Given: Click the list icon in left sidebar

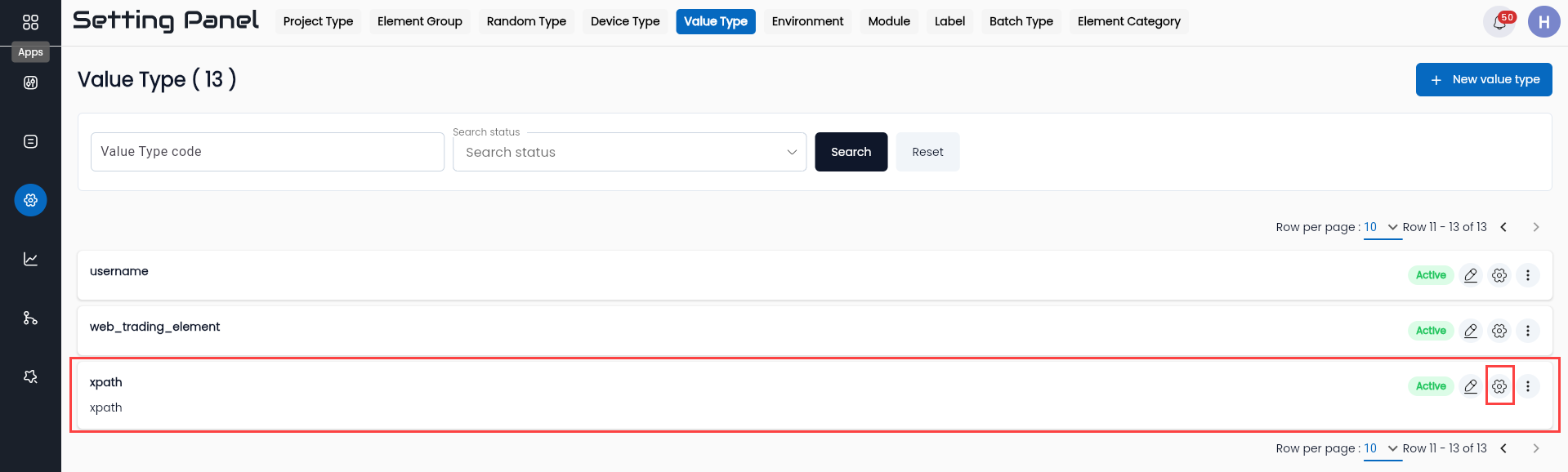Looking at the screenshot, I should pos(30,141).
